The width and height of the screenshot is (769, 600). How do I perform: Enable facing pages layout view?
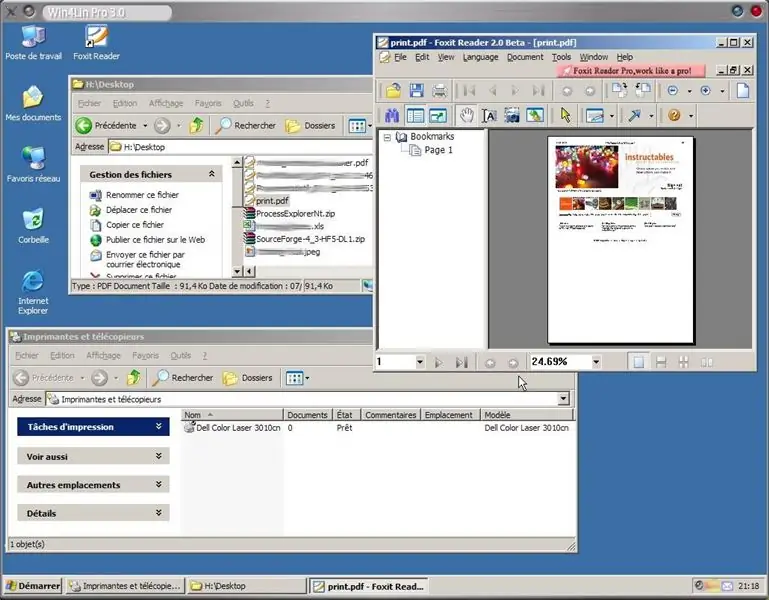[x=707, y=363]
